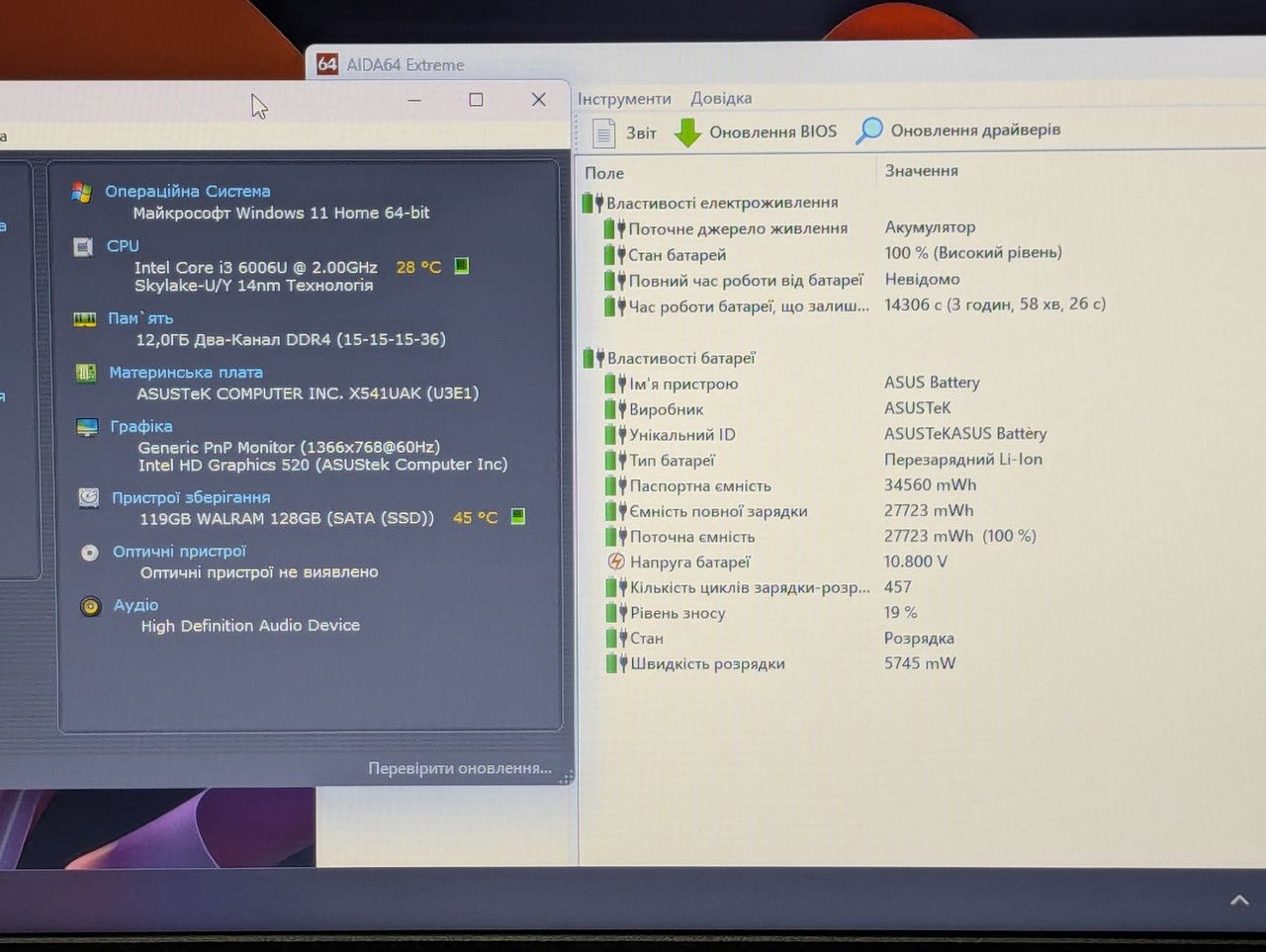Open the Аудіо section link
The width and height of the screenshot is (1266, 952).
[136, 605]
